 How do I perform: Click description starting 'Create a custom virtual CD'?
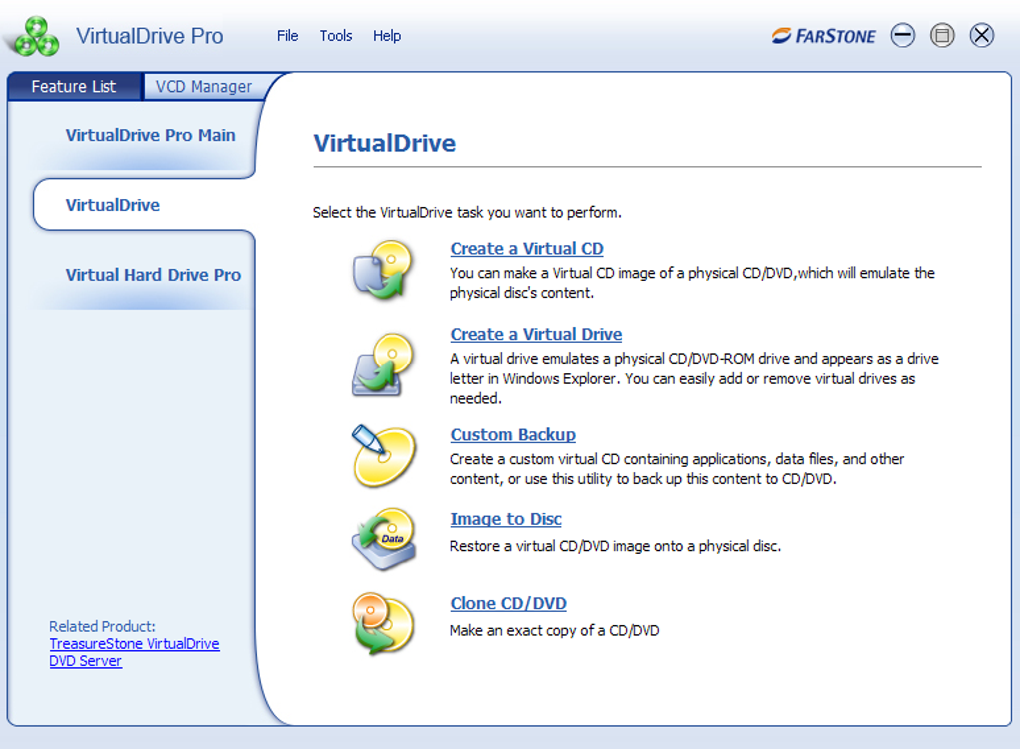(x=677, y=469)
